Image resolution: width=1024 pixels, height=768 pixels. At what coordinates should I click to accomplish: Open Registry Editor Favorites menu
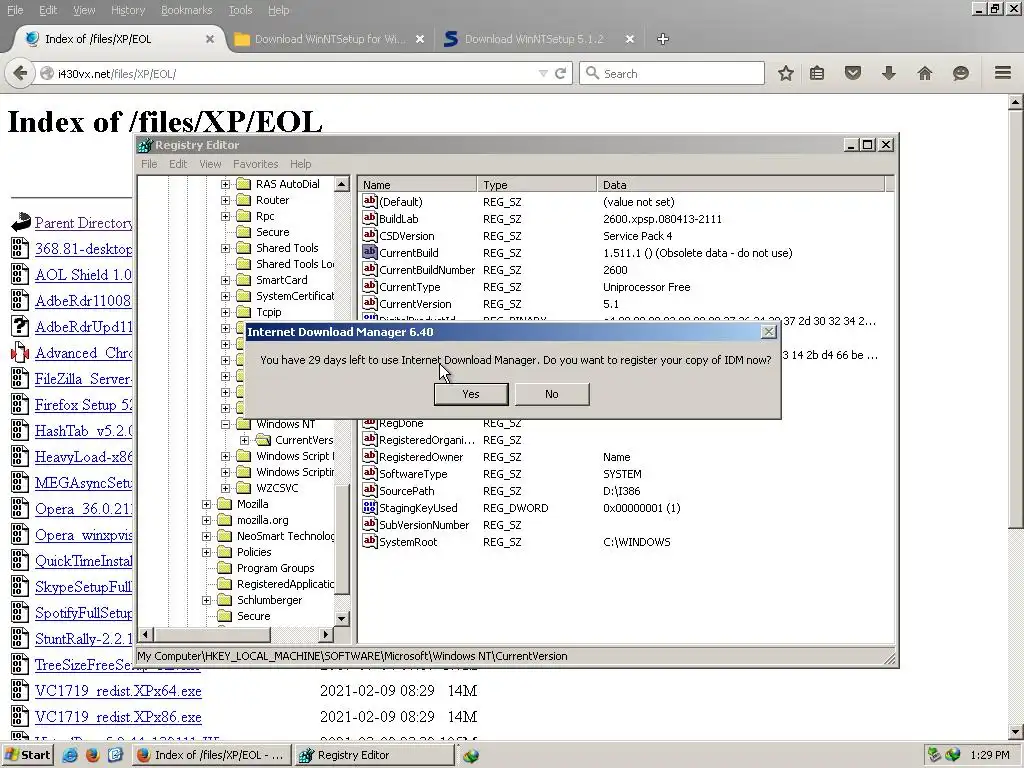pyautogui.click(x=255, y=164)
